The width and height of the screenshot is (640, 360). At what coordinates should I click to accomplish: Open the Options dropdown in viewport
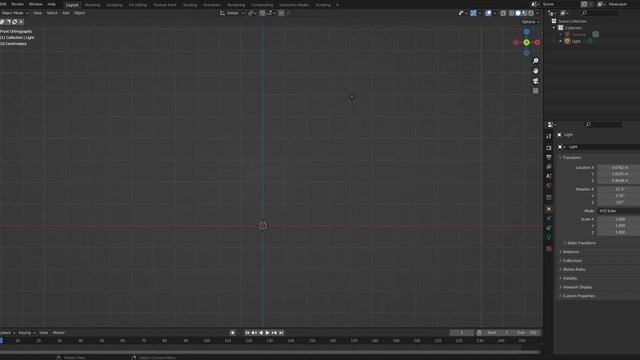click(530, 22)
